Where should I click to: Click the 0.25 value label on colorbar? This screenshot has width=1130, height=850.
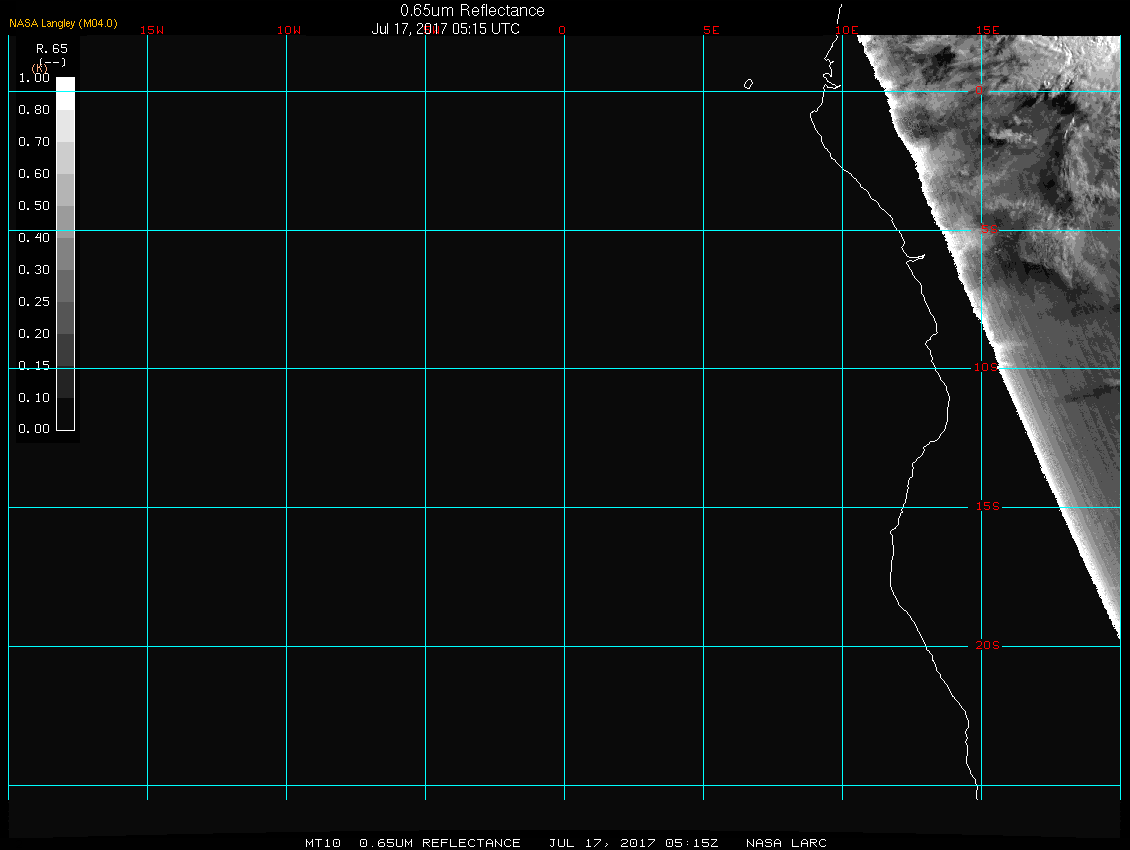[34, 301]
